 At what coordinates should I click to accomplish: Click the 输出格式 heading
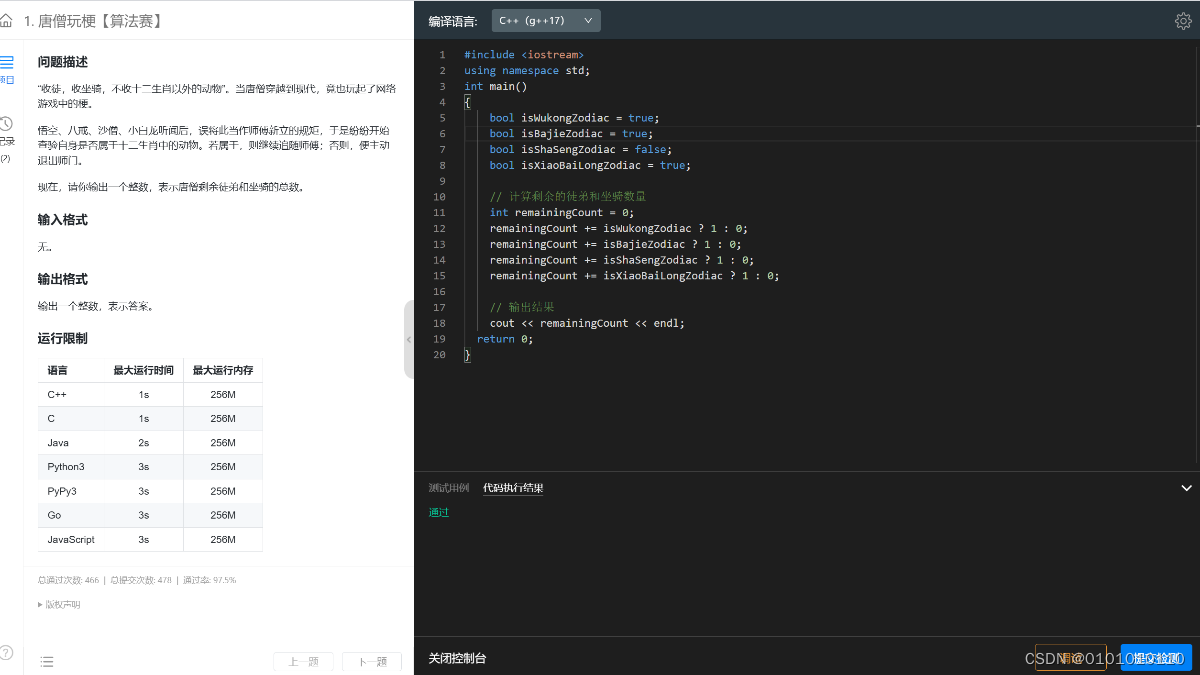(x=63, y=279)
